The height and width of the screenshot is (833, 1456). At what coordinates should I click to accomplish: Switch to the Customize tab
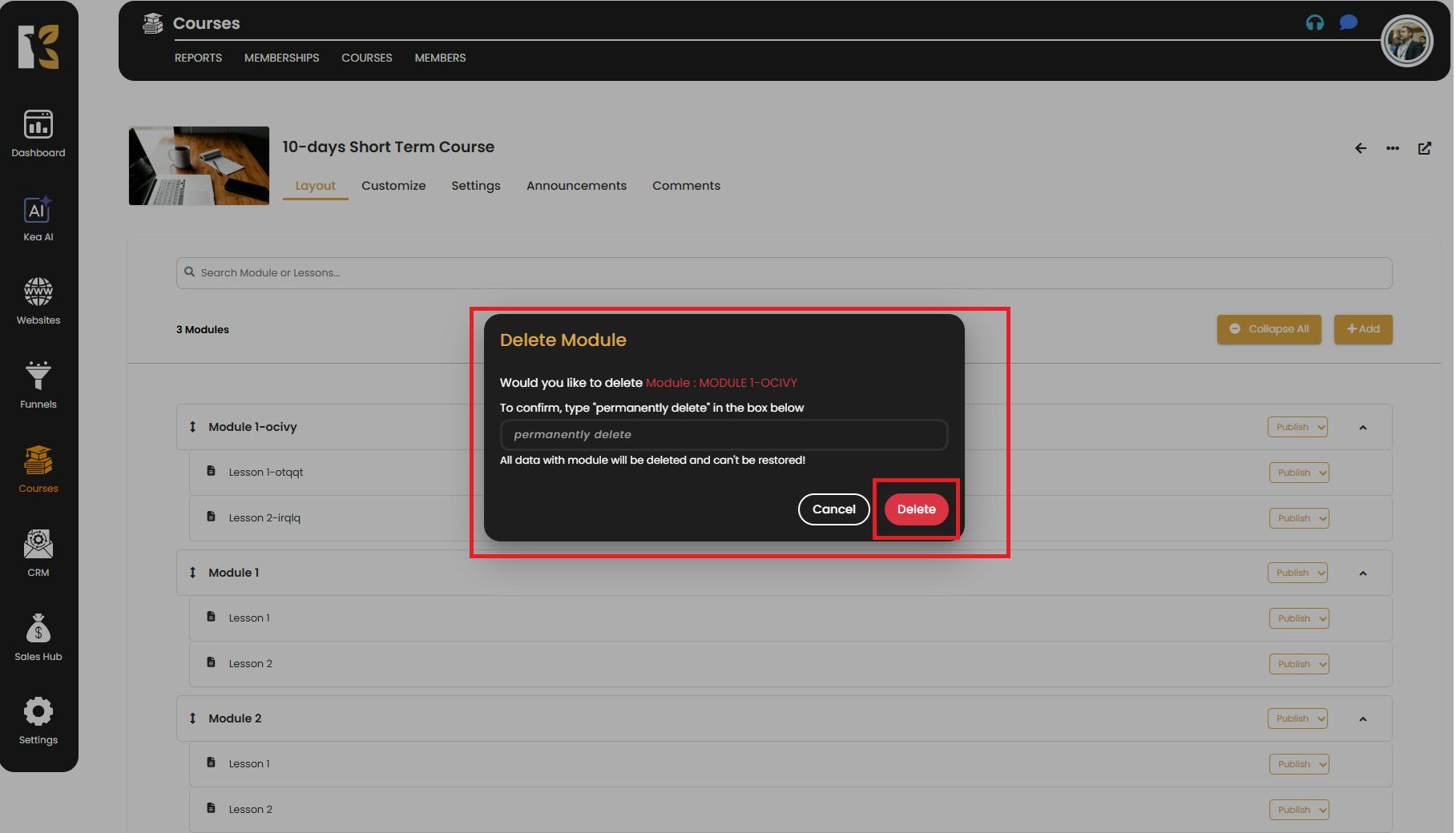pyautogui.click(x=393, y=186)
